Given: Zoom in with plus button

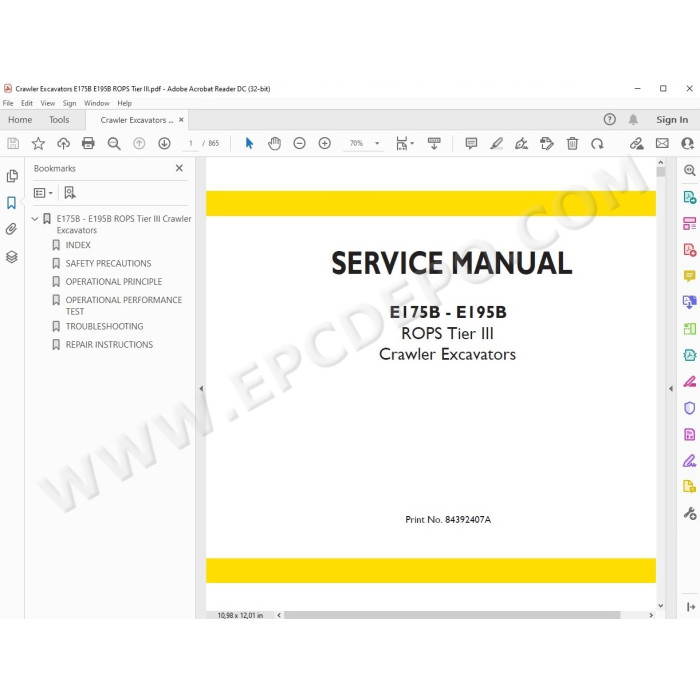Looking at the screenshot, I should pyautogui.click(x=325, y=143).
